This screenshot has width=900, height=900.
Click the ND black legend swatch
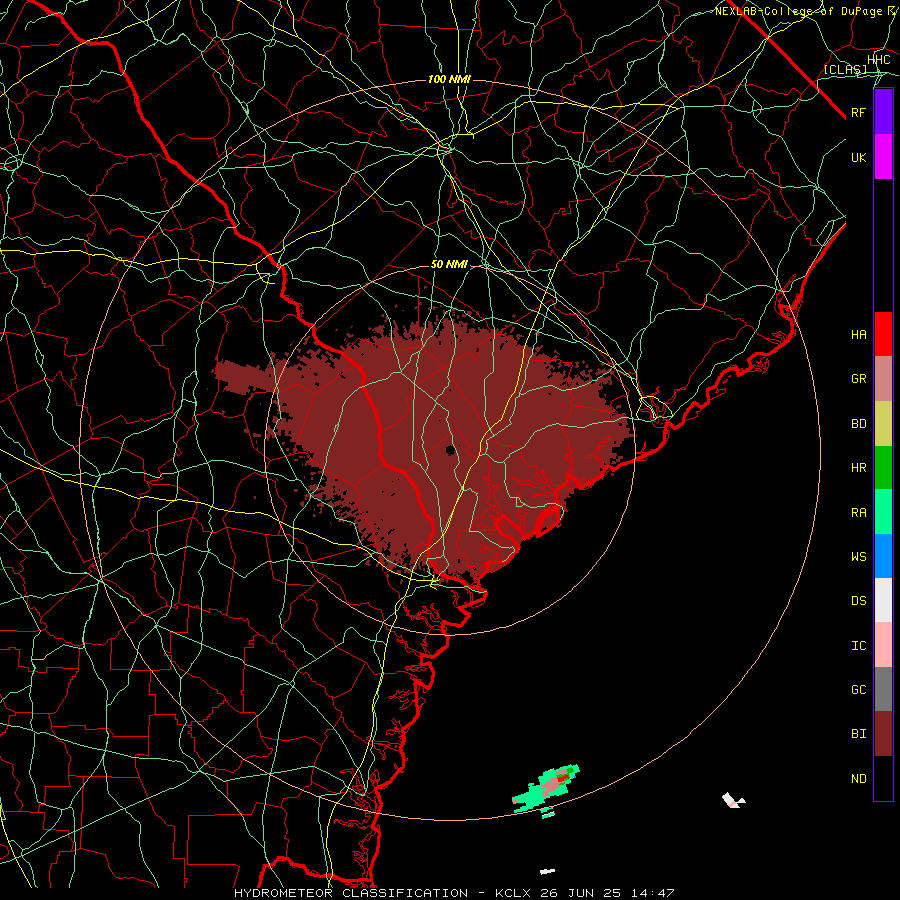(883, 778)
